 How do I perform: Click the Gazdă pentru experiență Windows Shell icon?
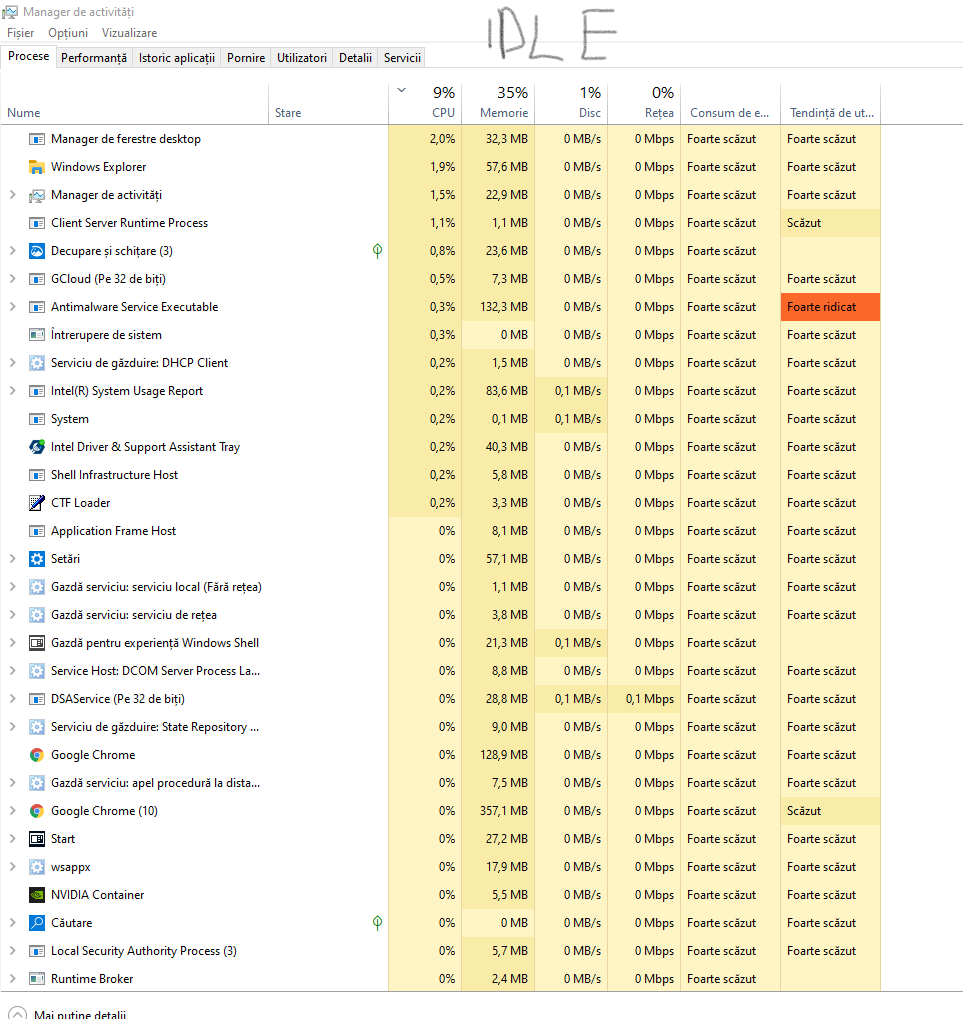(x=37, y=643)
